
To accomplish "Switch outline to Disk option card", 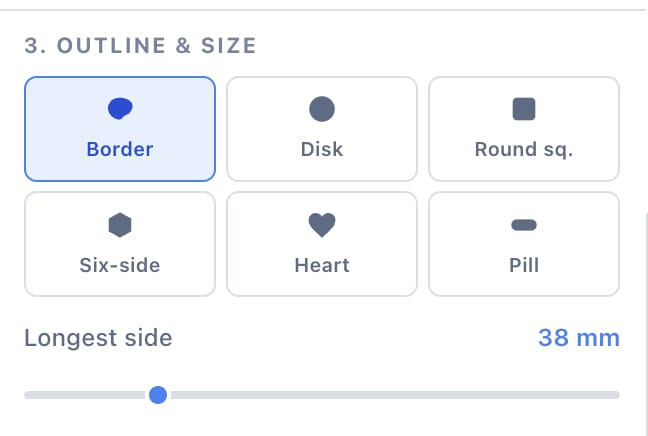I will pos(322,129).
